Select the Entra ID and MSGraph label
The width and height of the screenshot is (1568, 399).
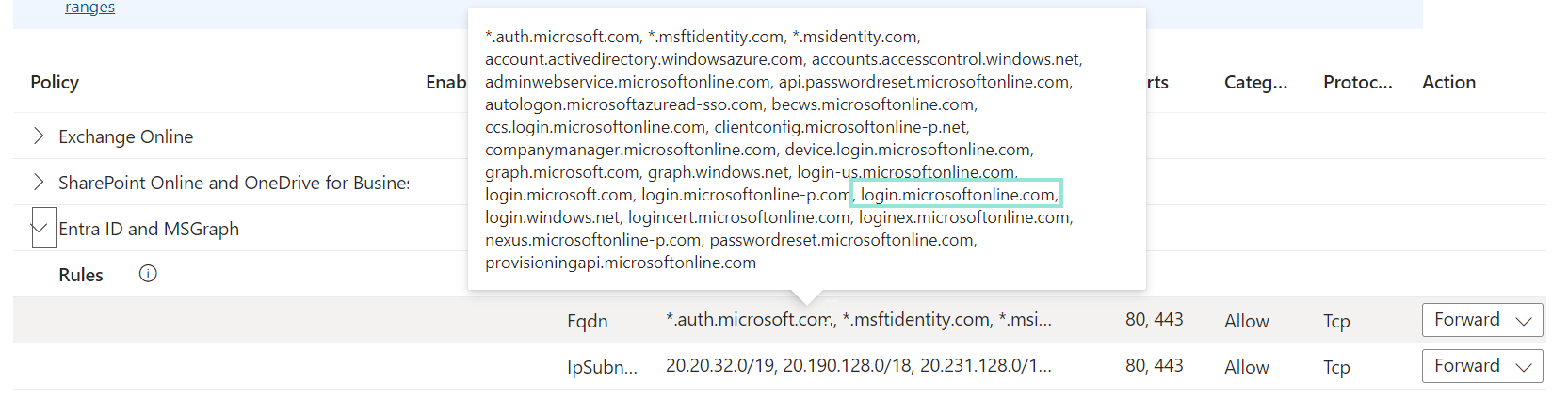coord(149,230)
